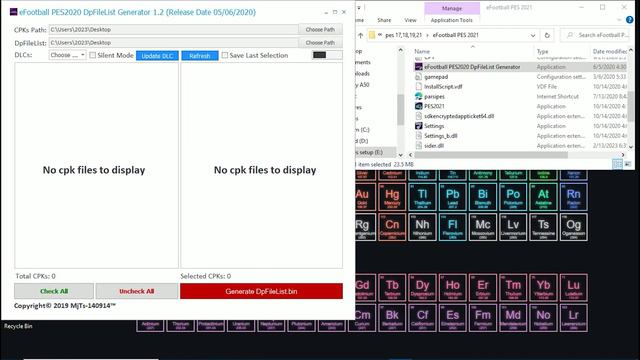The image size is (640, 360).
Task: Click the Selected CPKs: 0 label
Action: point(206,276)
